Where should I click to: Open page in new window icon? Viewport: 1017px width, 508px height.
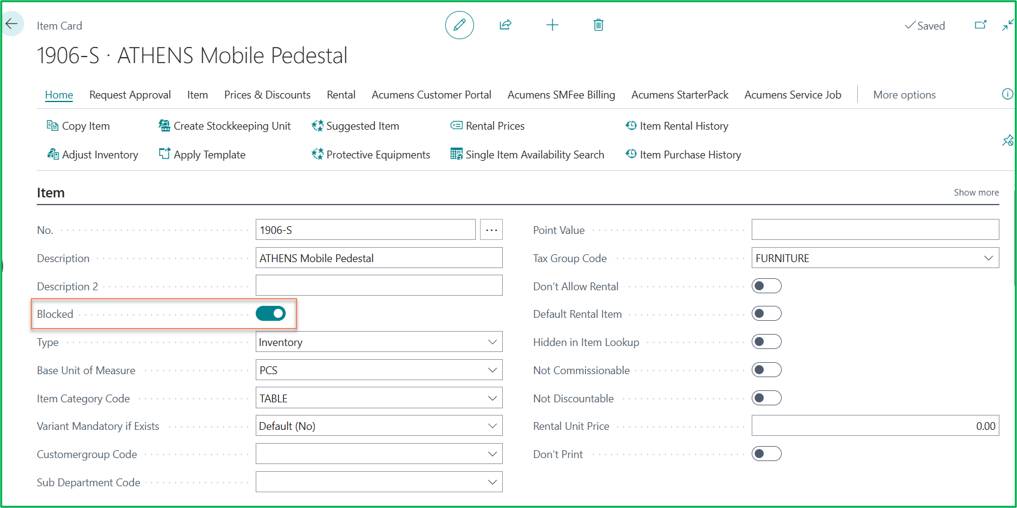pos(980,25)
